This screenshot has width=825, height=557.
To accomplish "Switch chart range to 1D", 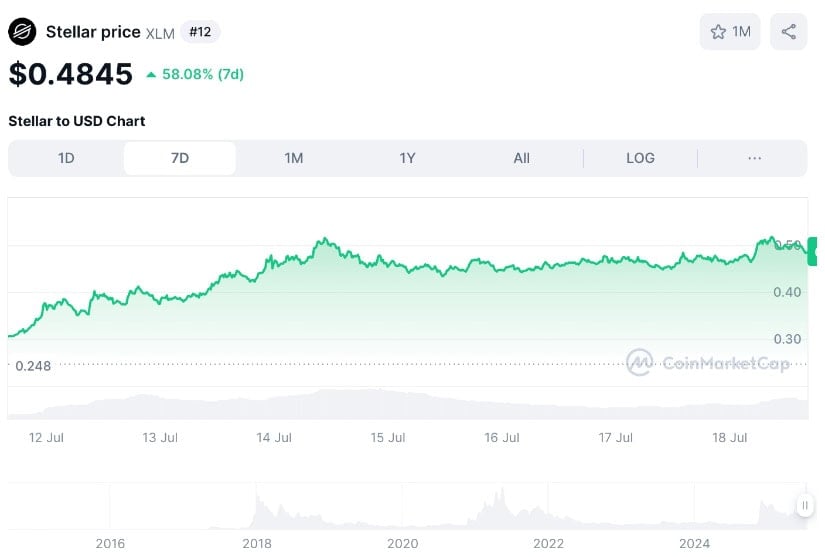I will pos(66,158).
